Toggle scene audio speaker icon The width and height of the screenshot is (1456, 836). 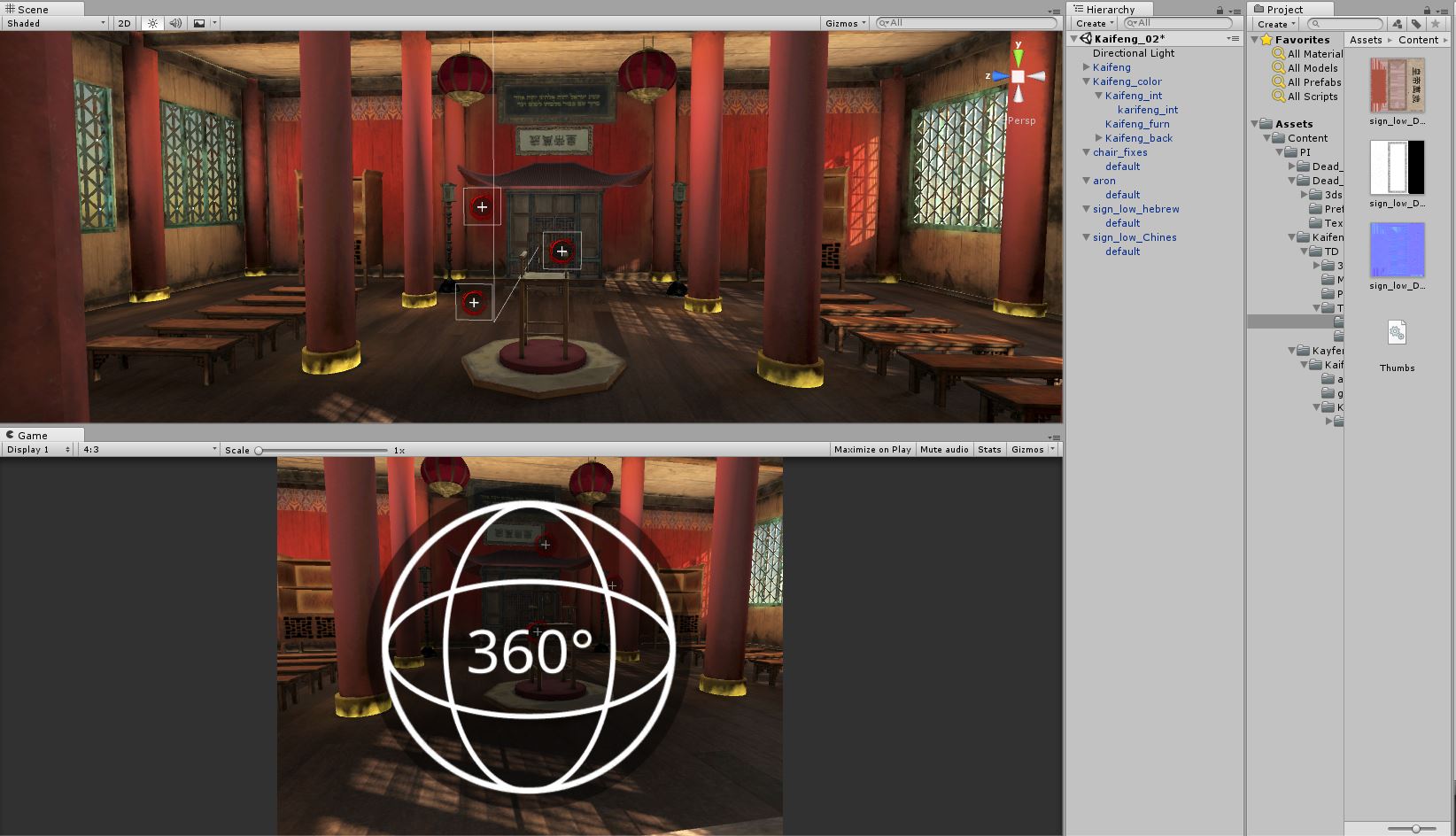(175, 23)
